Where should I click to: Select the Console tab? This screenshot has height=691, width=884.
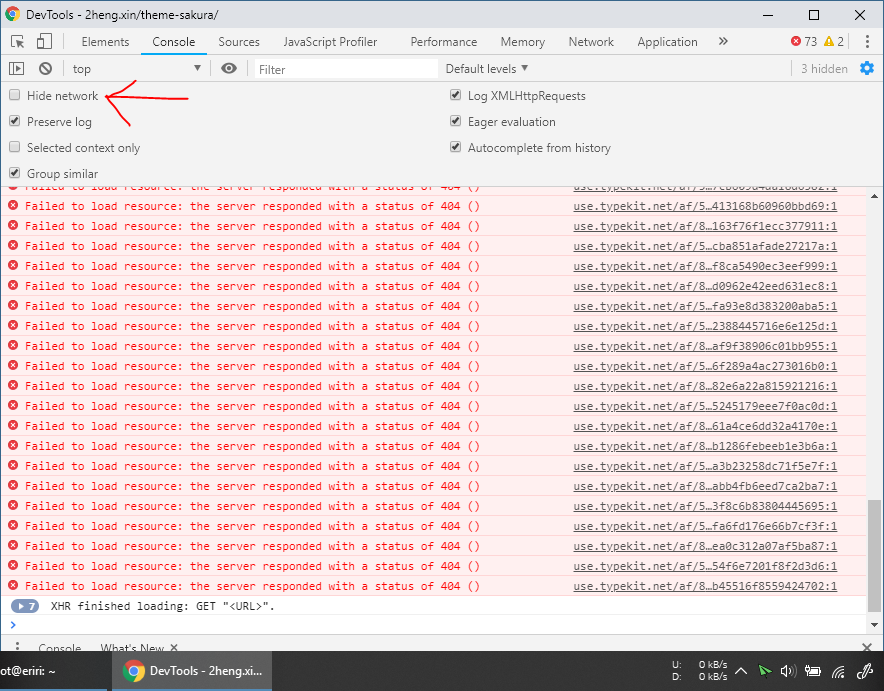click(x=174, y=42)
